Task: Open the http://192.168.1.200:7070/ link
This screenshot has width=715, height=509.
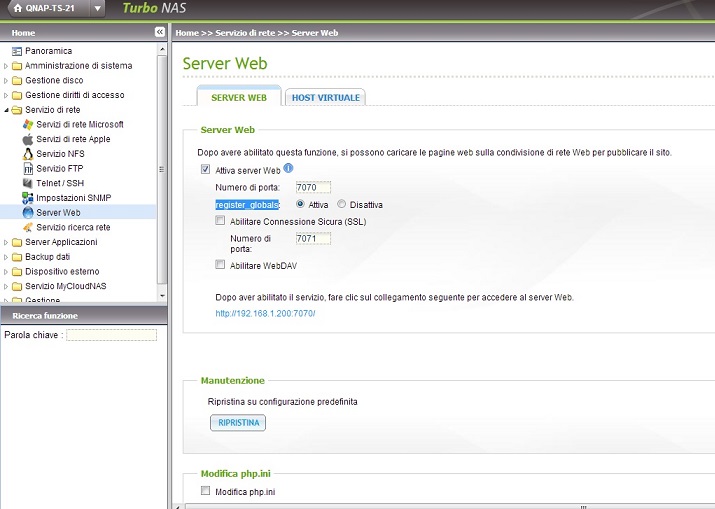Action: point(265,313)
